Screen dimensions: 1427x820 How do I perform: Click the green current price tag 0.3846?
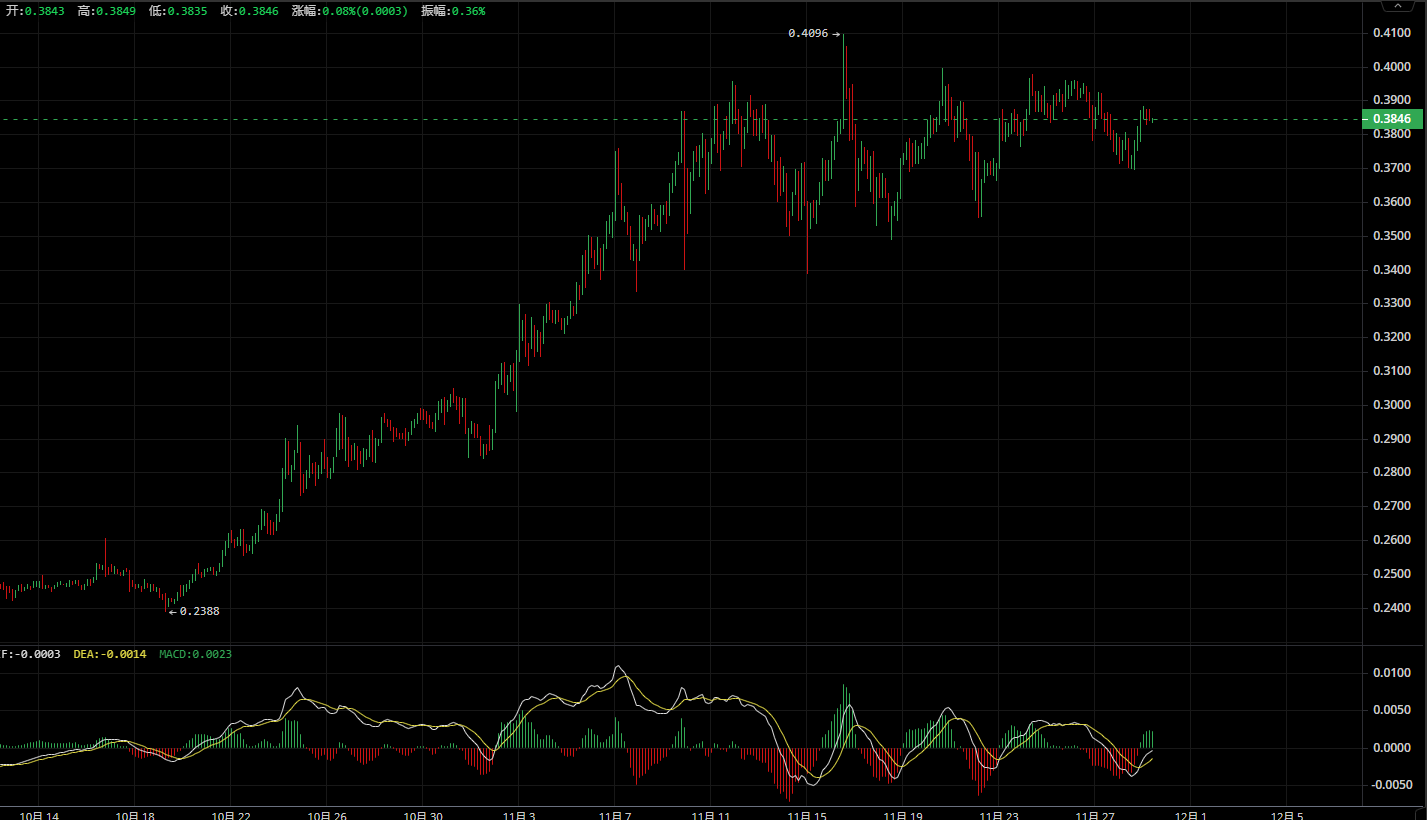tap(1391, 119)
